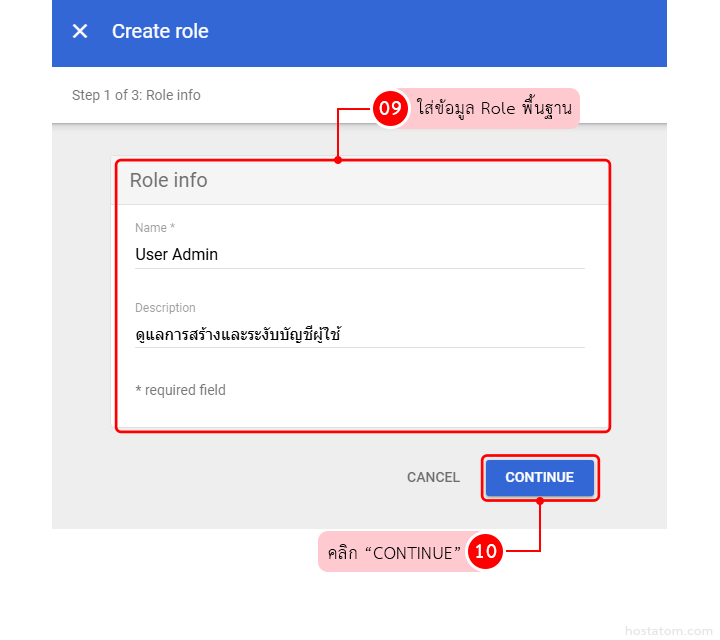Click the "Step 1 of 3: Role info" text
This screenshot has height=640, width=720.
point(136,95)
